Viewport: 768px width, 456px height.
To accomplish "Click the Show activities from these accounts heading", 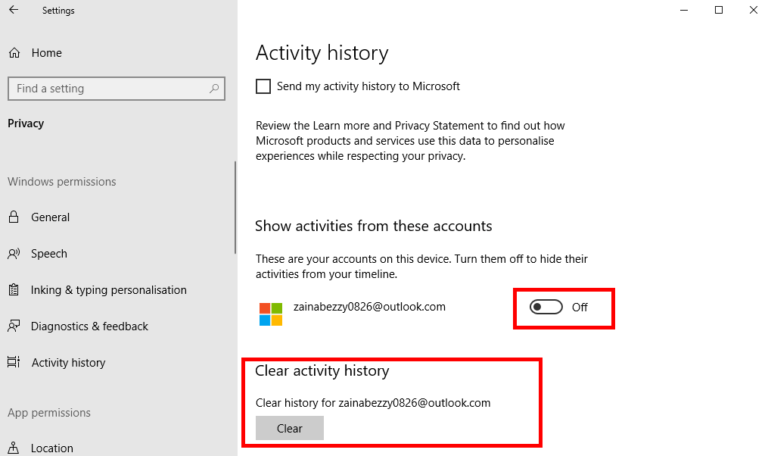I will 373,226.
